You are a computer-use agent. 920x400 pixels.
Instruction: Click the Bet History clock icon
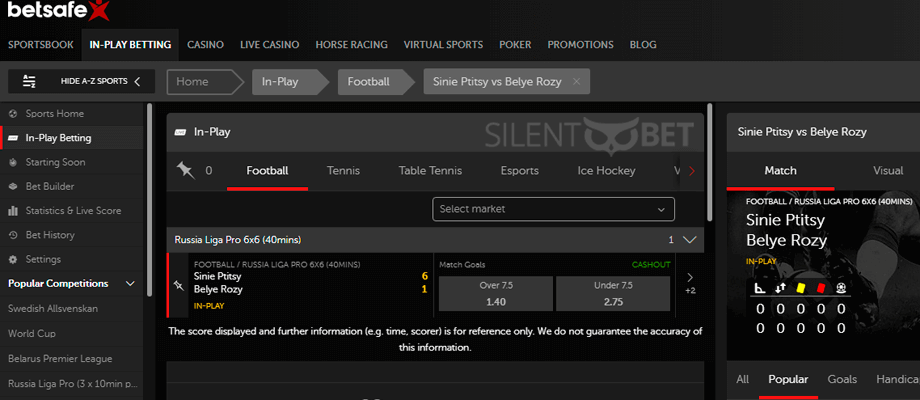click(x=13, y=235)
